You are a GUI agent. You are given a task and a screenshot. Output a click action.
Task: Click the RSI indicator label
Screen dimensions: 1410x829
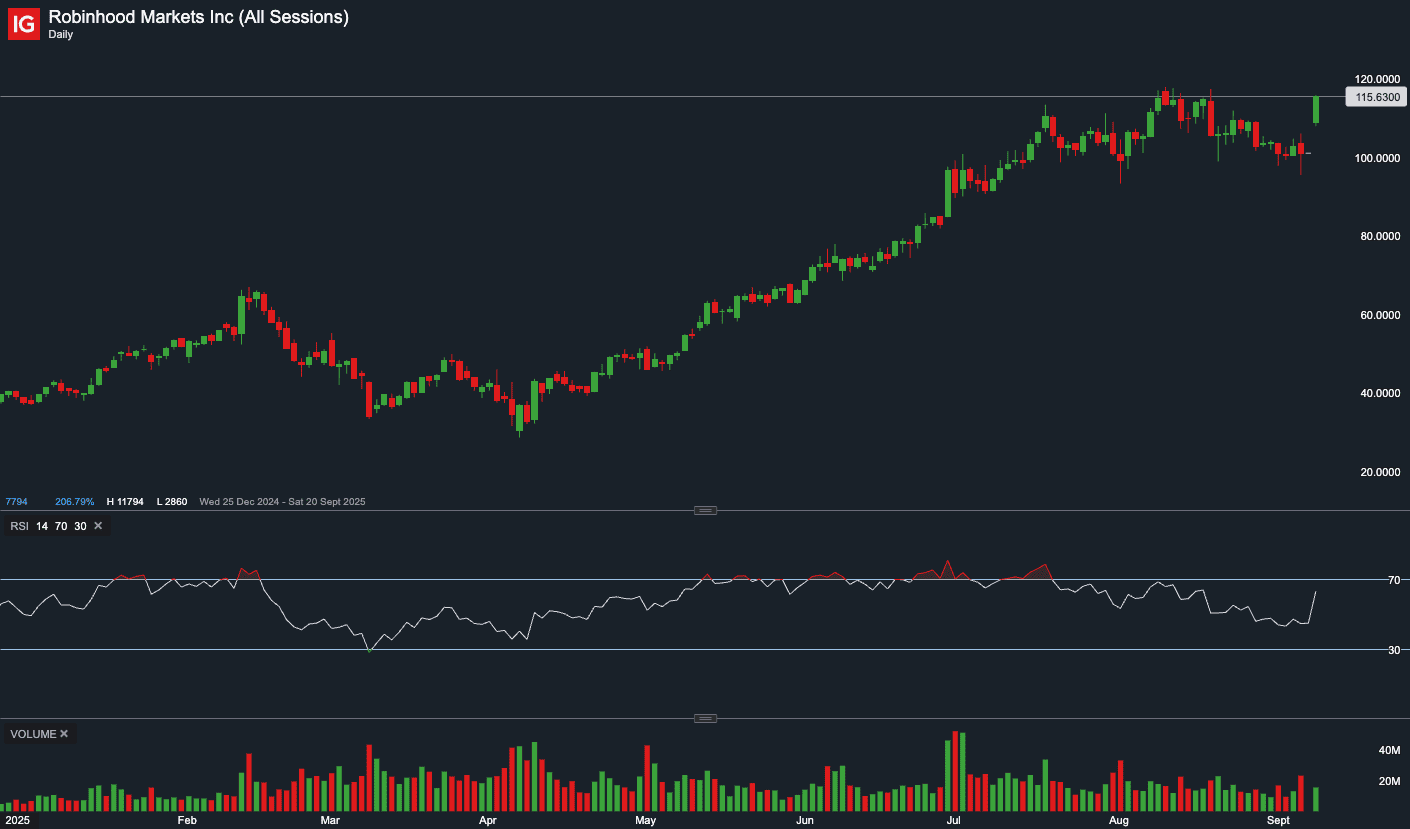pos(19,526)
